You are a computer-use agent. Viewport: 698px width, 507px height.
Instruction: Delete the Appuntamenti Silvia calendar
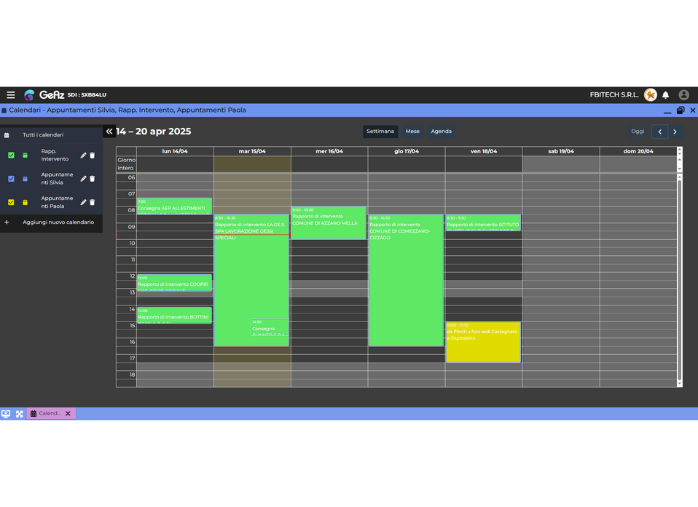(92, 179)
